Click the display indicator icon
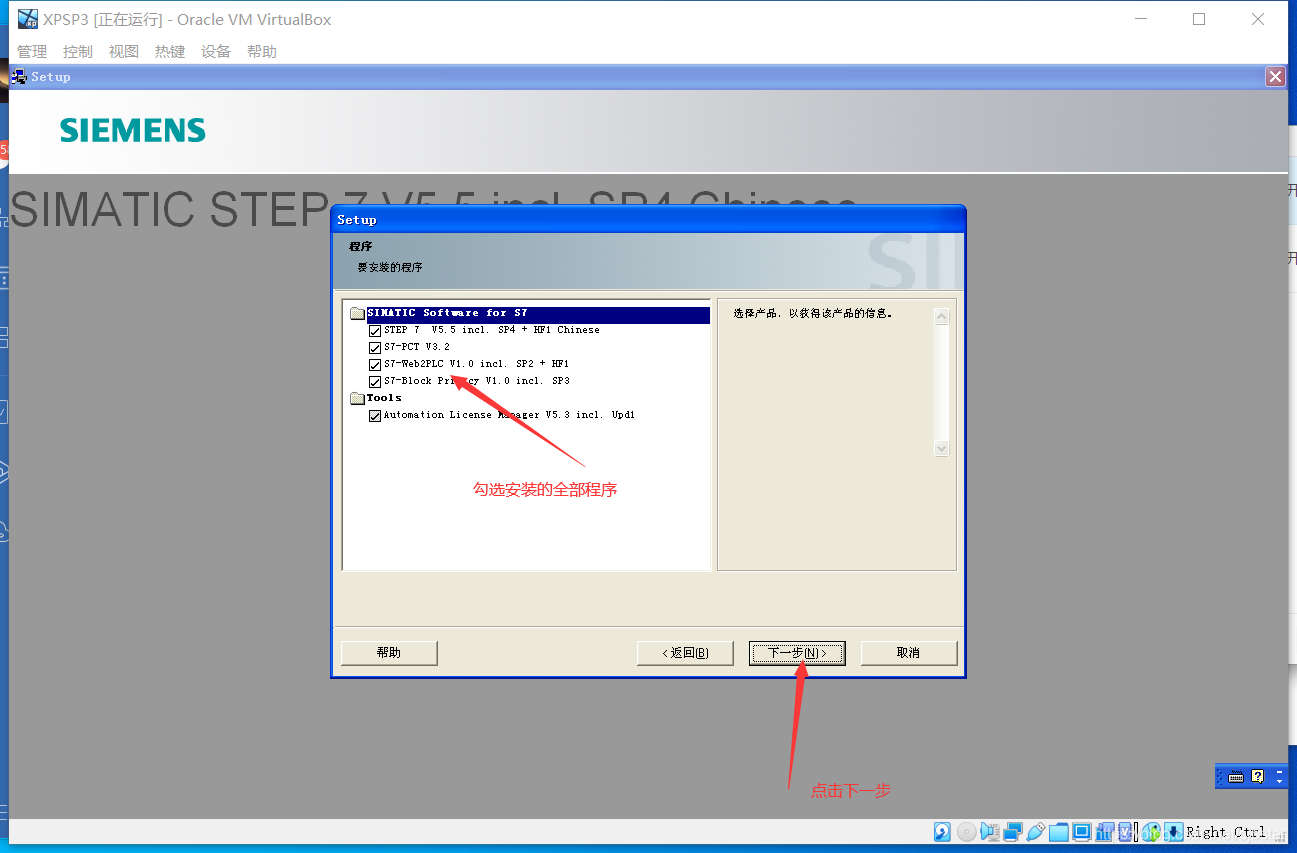Viewport: 1297px width, 853px height. click(x=1081, y=832)
